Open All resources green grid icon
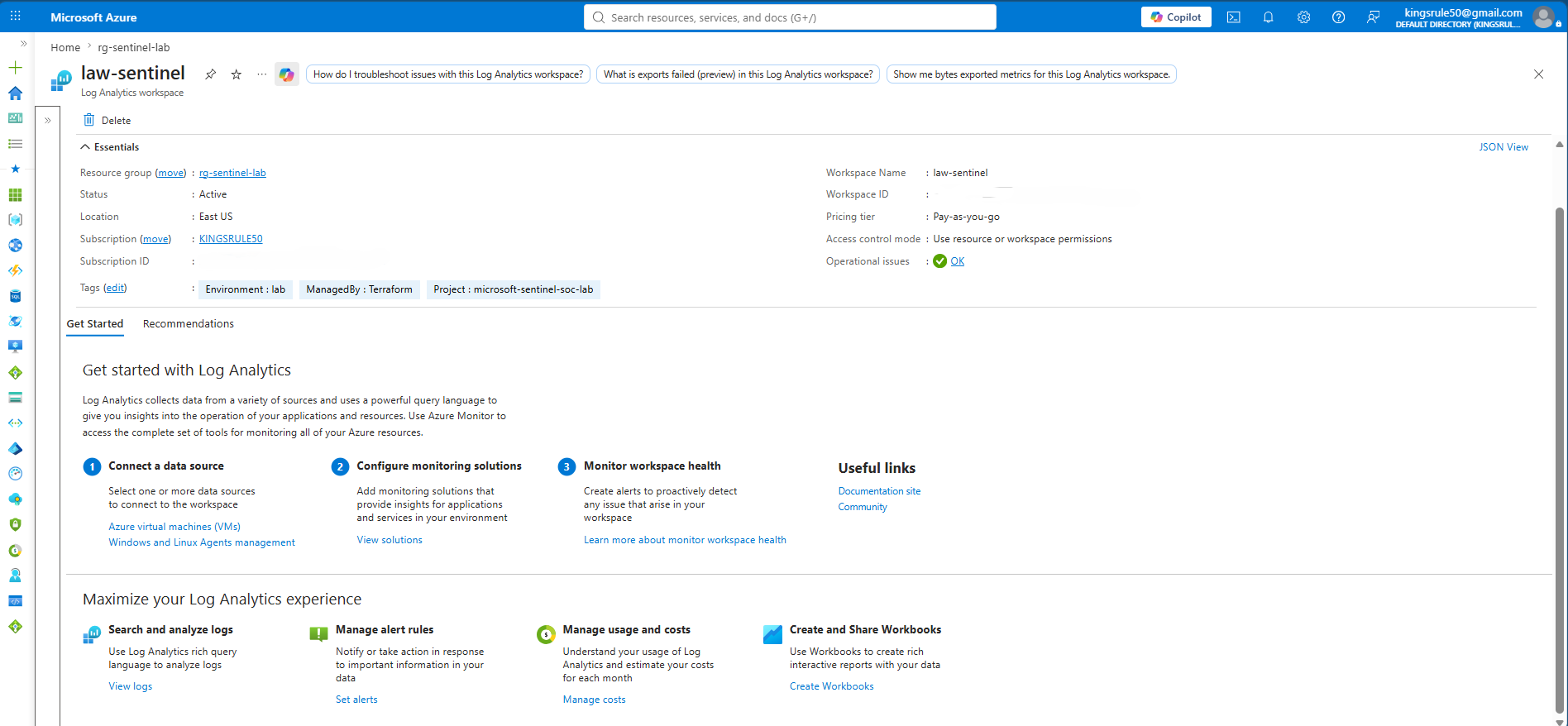 coord(15,195)
